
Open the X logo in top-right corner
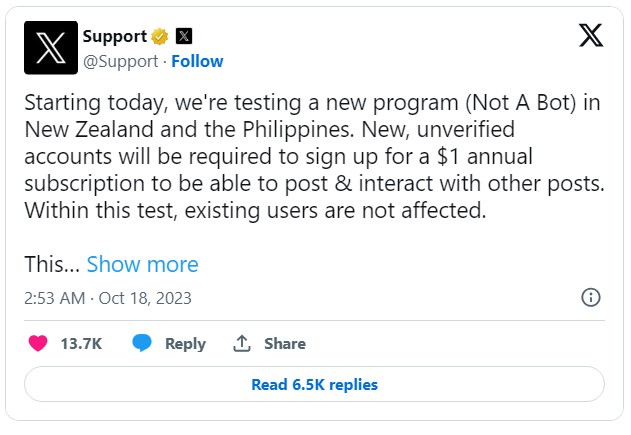point(591,37)
